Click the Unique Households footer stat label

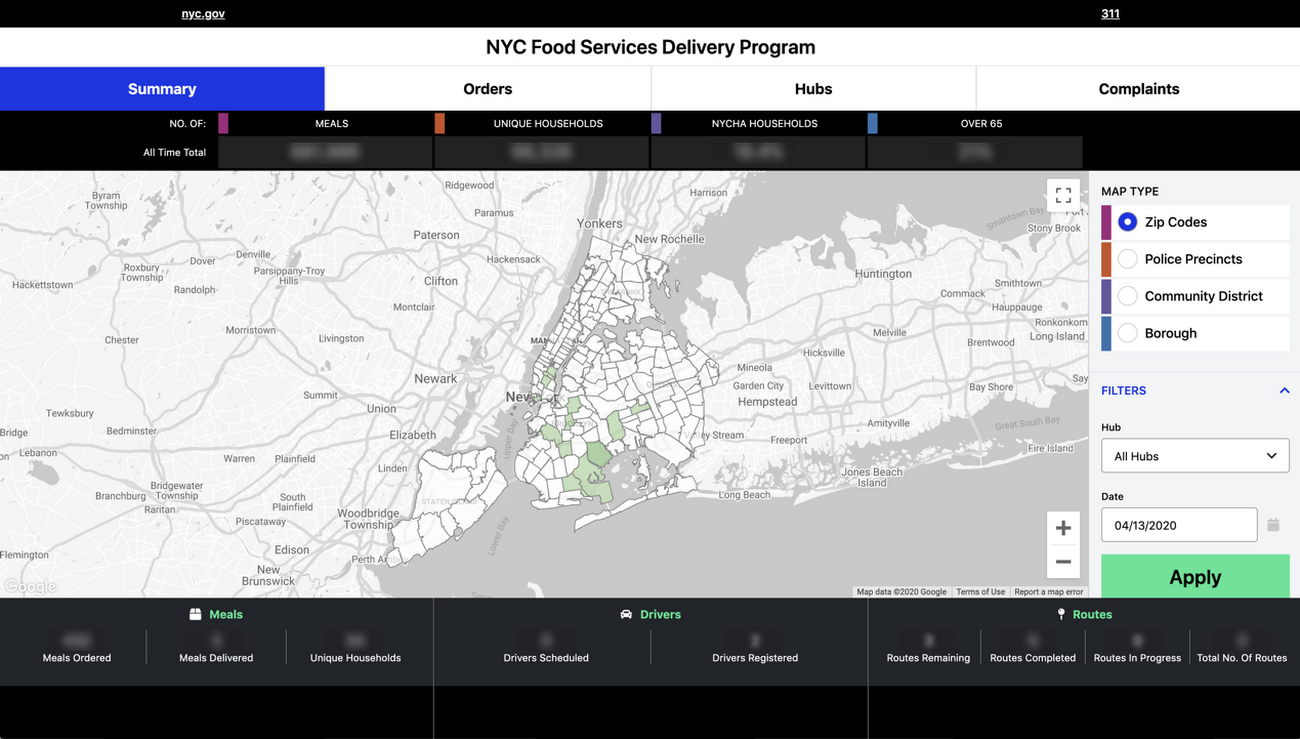[355, 658]
